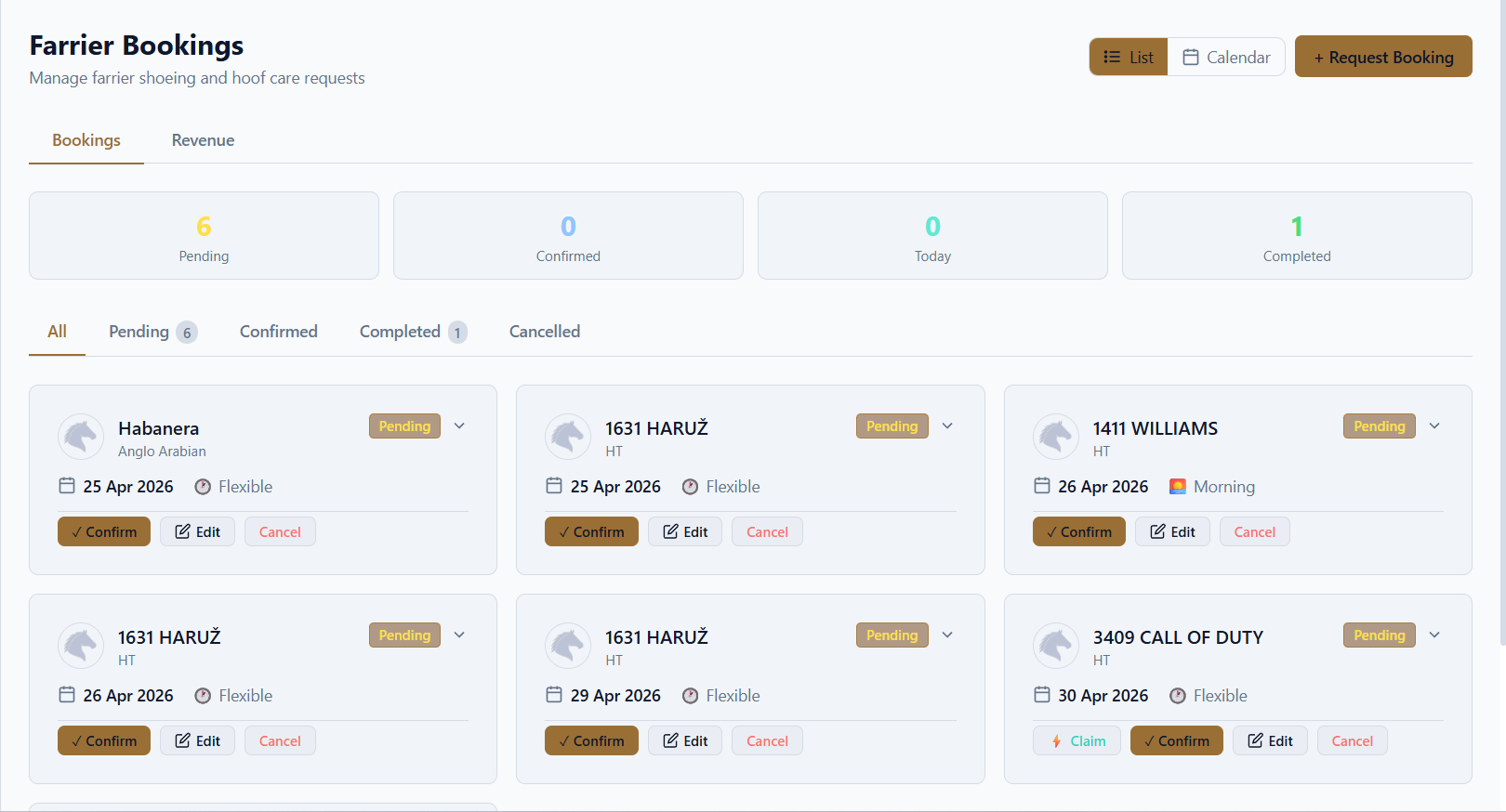Click the Today summary card
The width and height of the screenshot is (1506, 812).
point(932,235)
